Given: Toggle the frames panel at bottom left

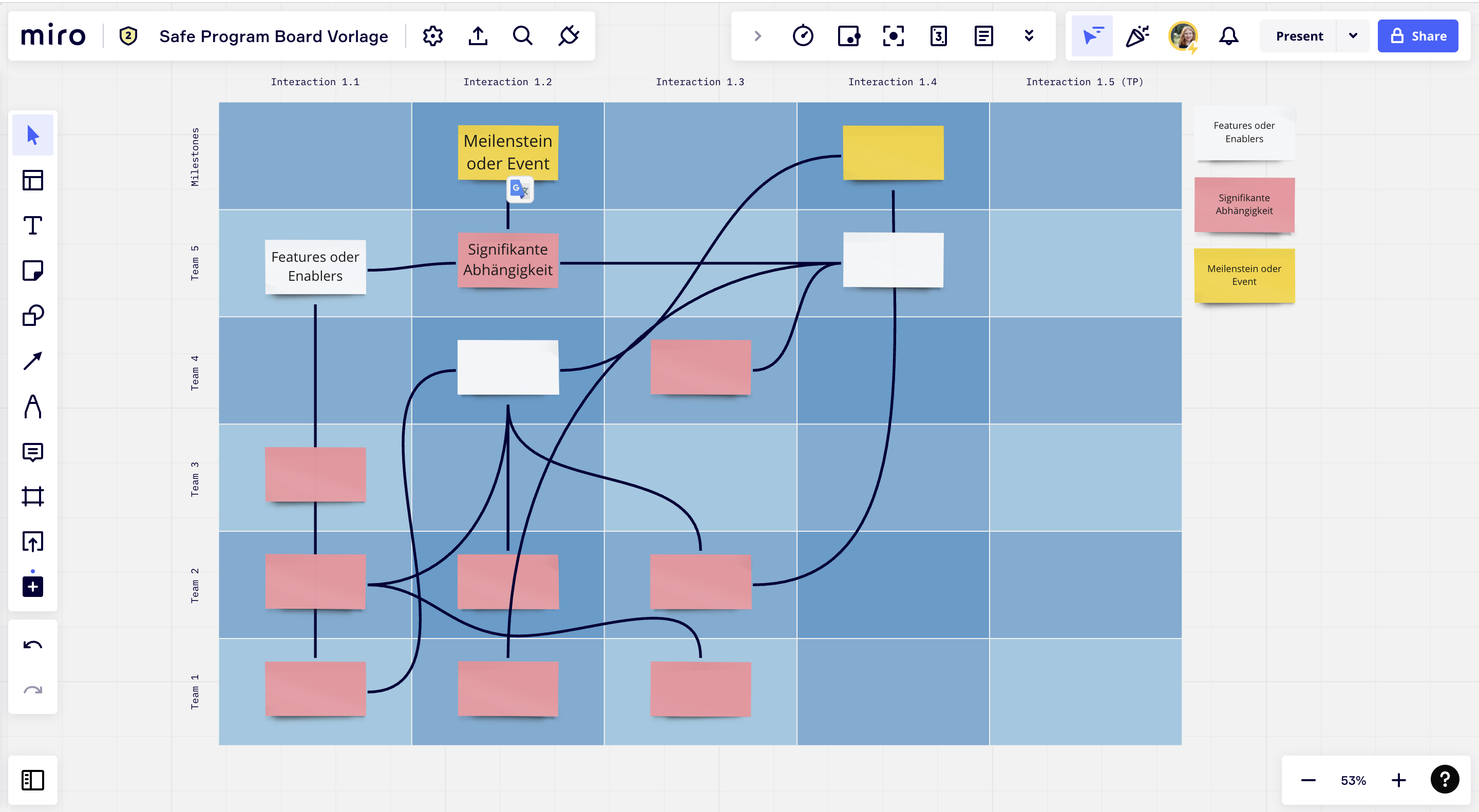Looking at the screenshot, I should [33, 780].
